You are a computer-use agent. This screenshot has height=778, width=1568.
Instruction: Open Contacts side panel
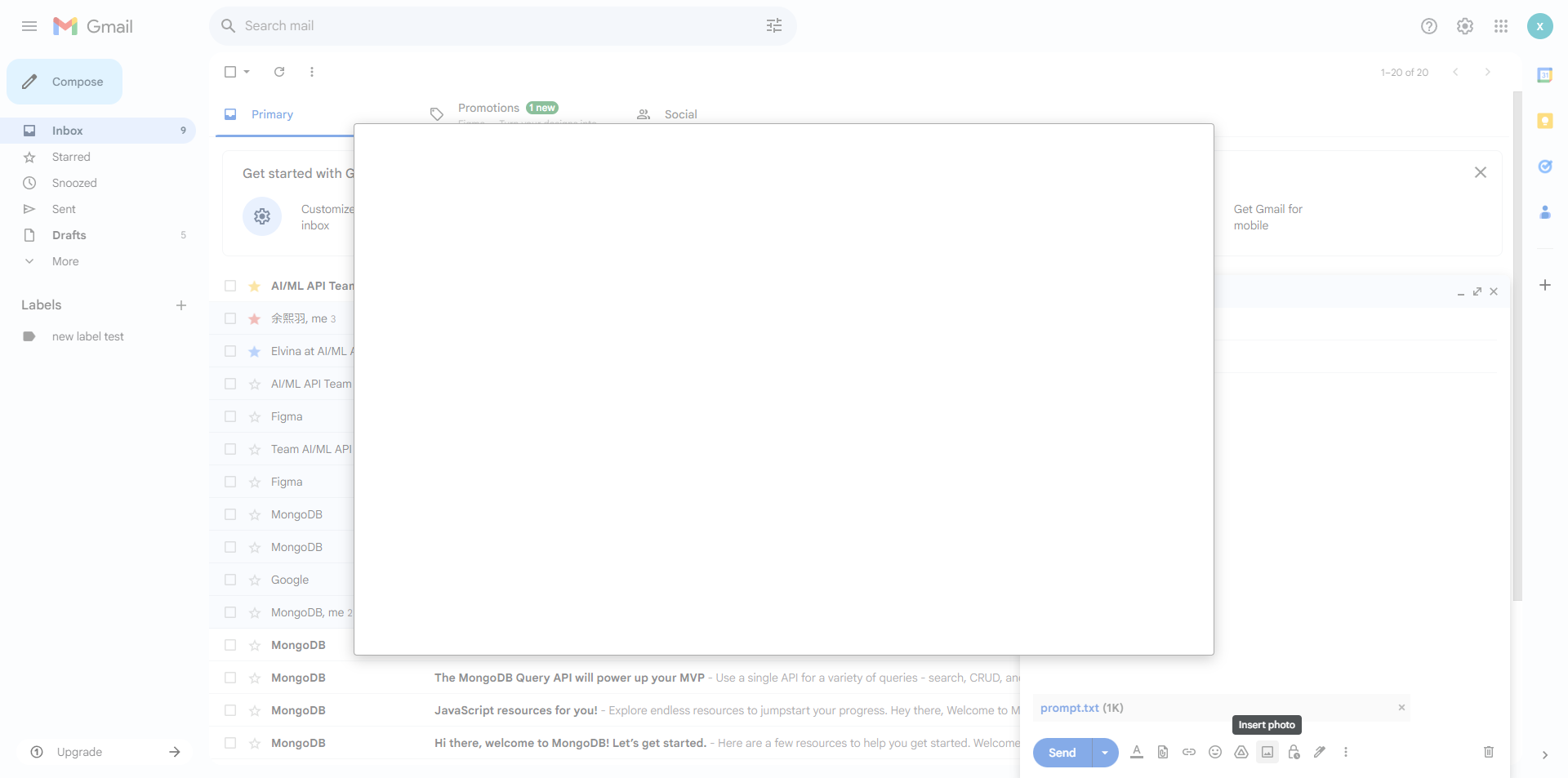click(x=1545, y=212)
